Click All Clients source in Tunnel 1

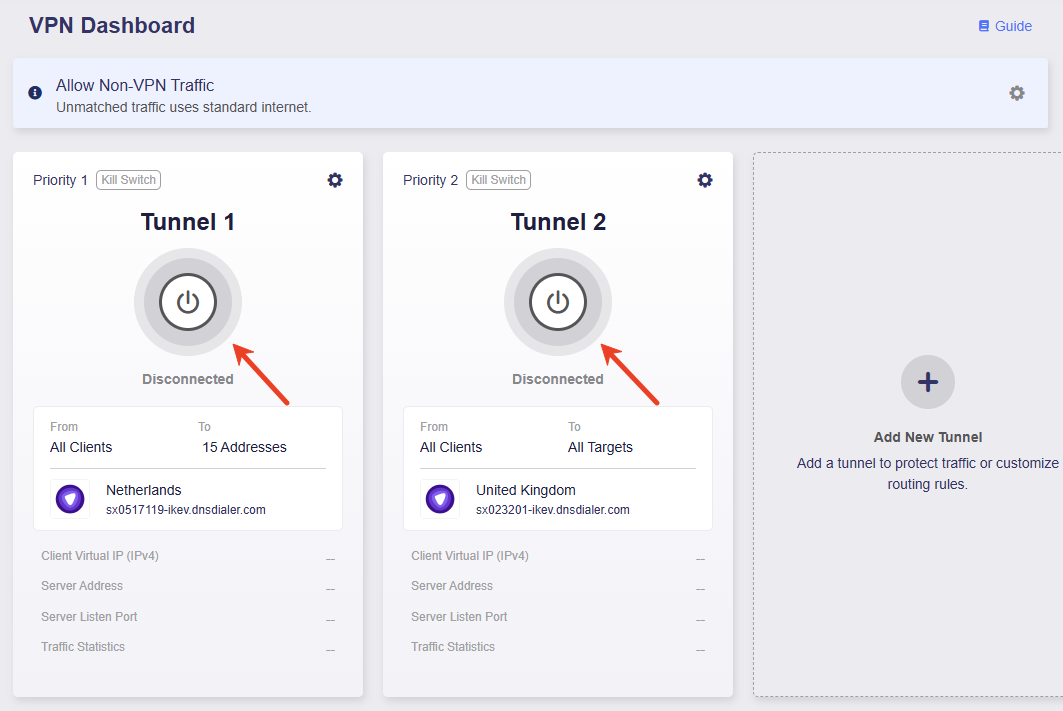click(81, 447)
